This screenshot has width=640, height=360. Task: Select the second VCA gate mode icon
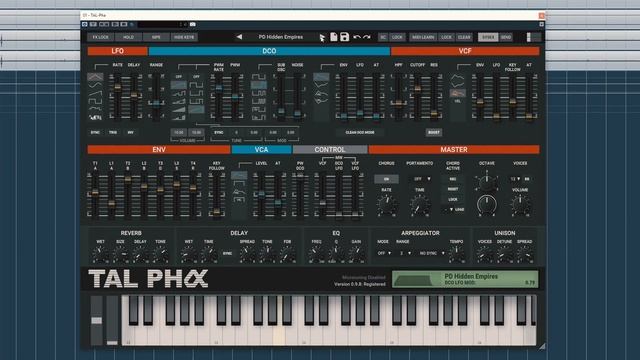pyautogui.click(x=239, y=184)
